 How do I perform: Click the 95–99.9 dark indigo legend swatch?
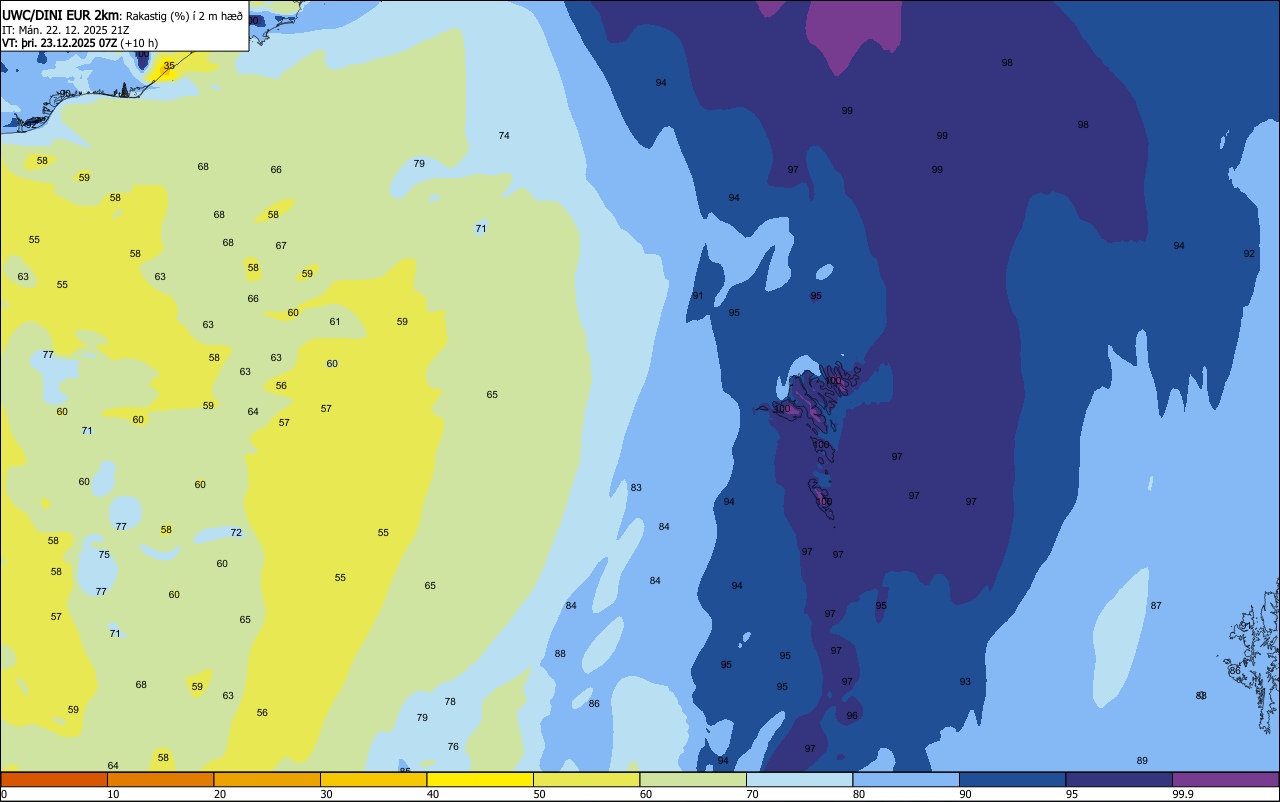point(1119,779)
